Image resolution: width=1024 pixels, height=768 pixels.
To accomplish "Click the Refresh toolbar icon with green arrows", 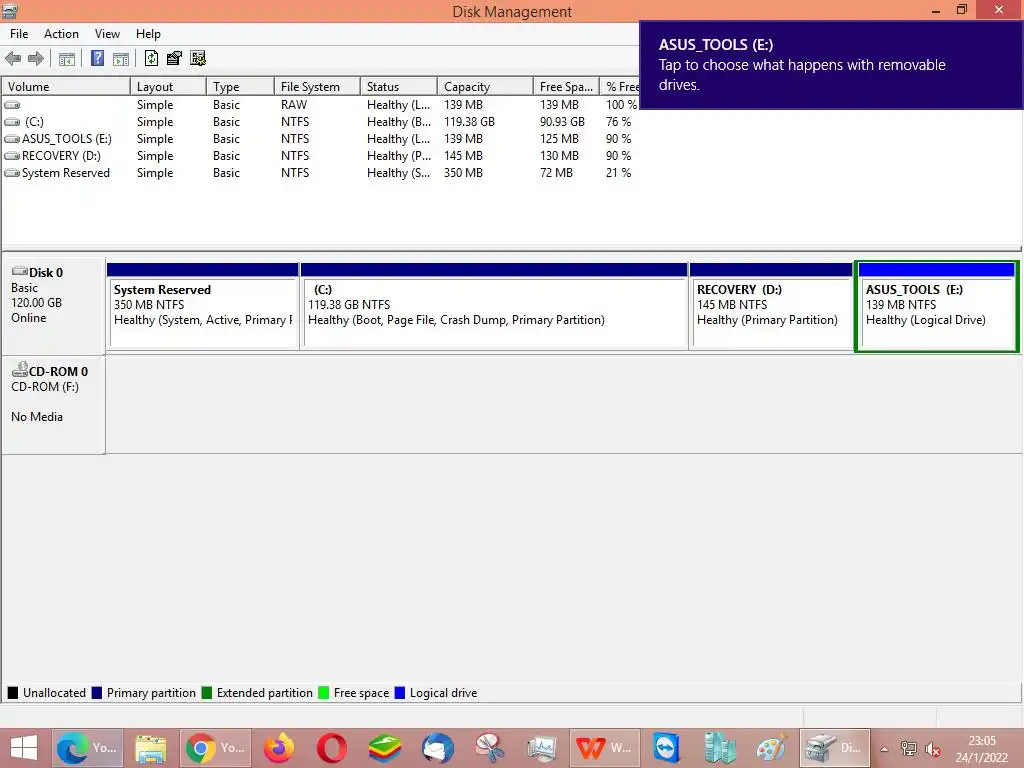I will tap(152, 59).
